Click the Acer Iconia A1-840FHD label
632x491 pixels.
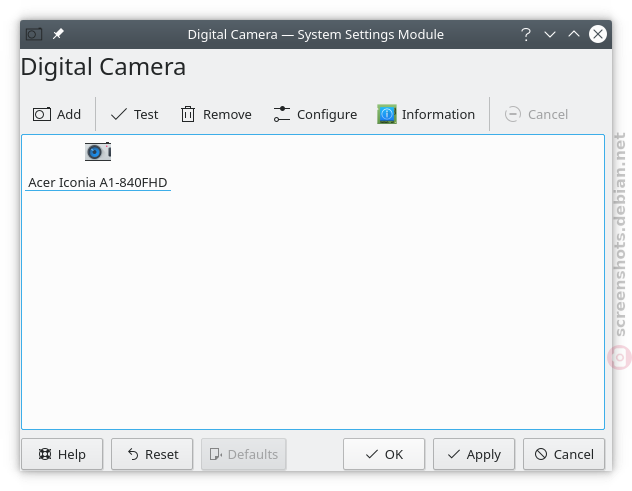[x=98, y=183]
